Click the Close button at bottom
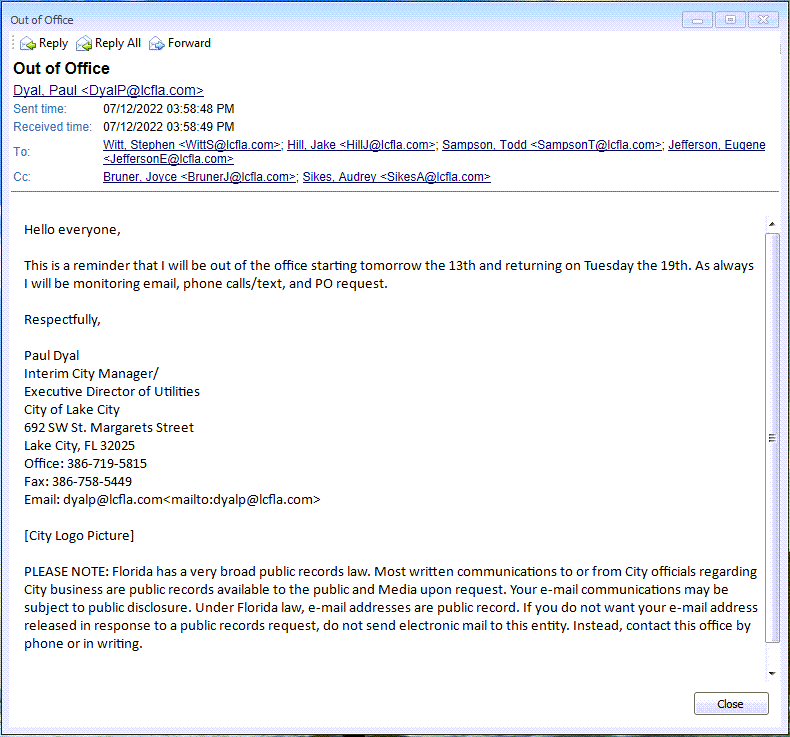790x737 pixels. click(731, 703)
